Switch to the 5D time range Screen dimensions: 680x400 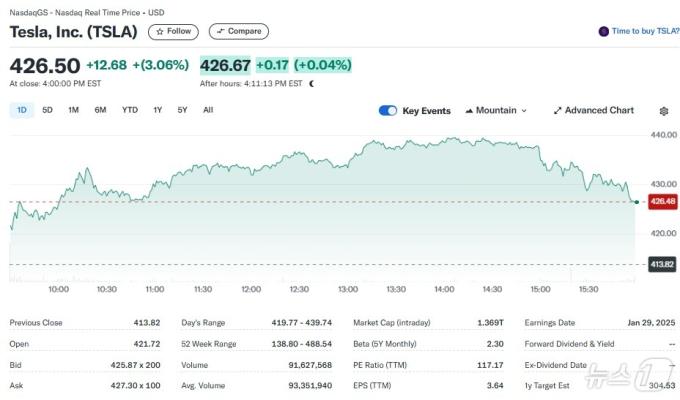47,110
